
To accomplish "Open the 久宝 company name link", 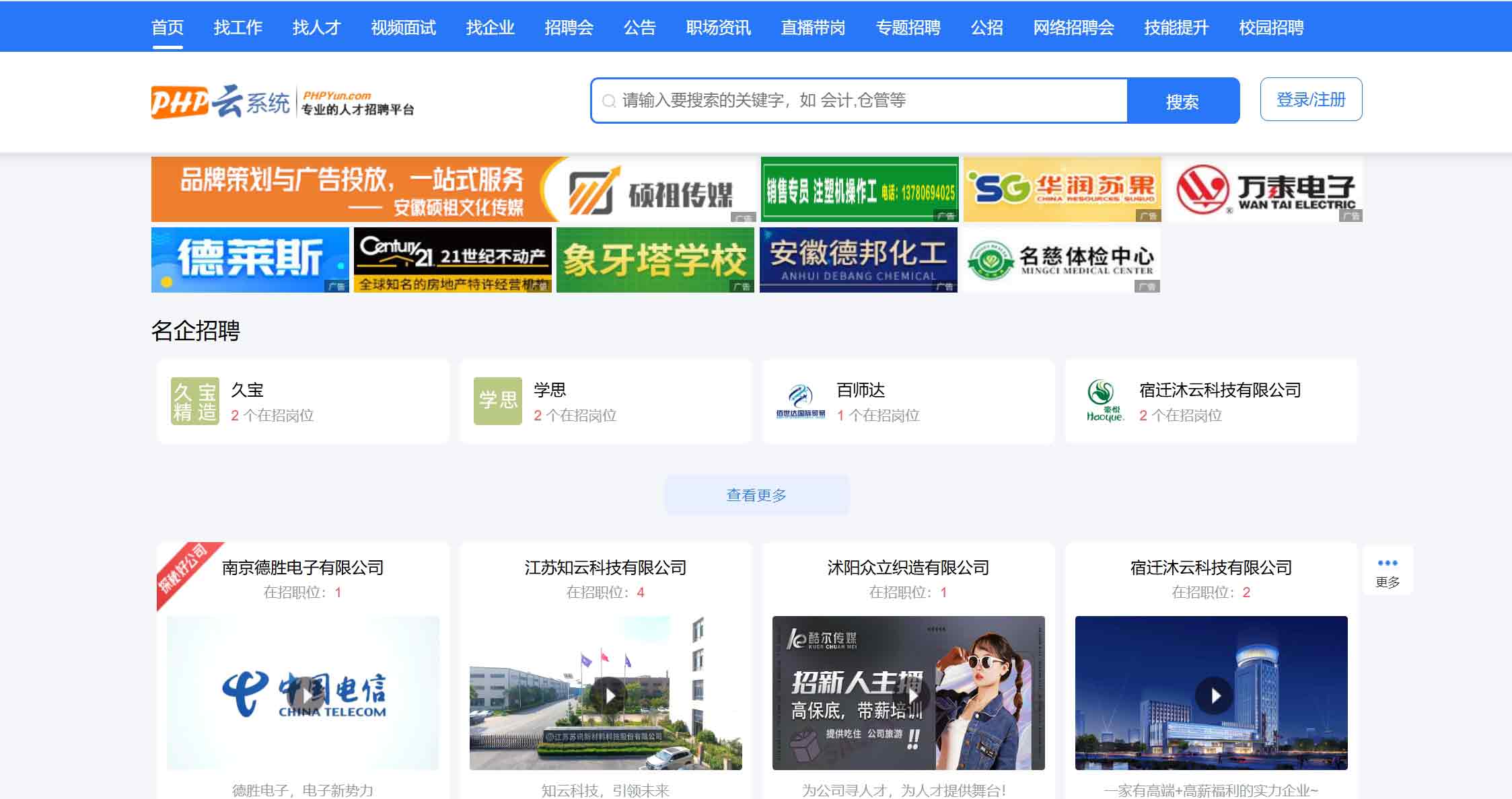I will tap(248, 390).
